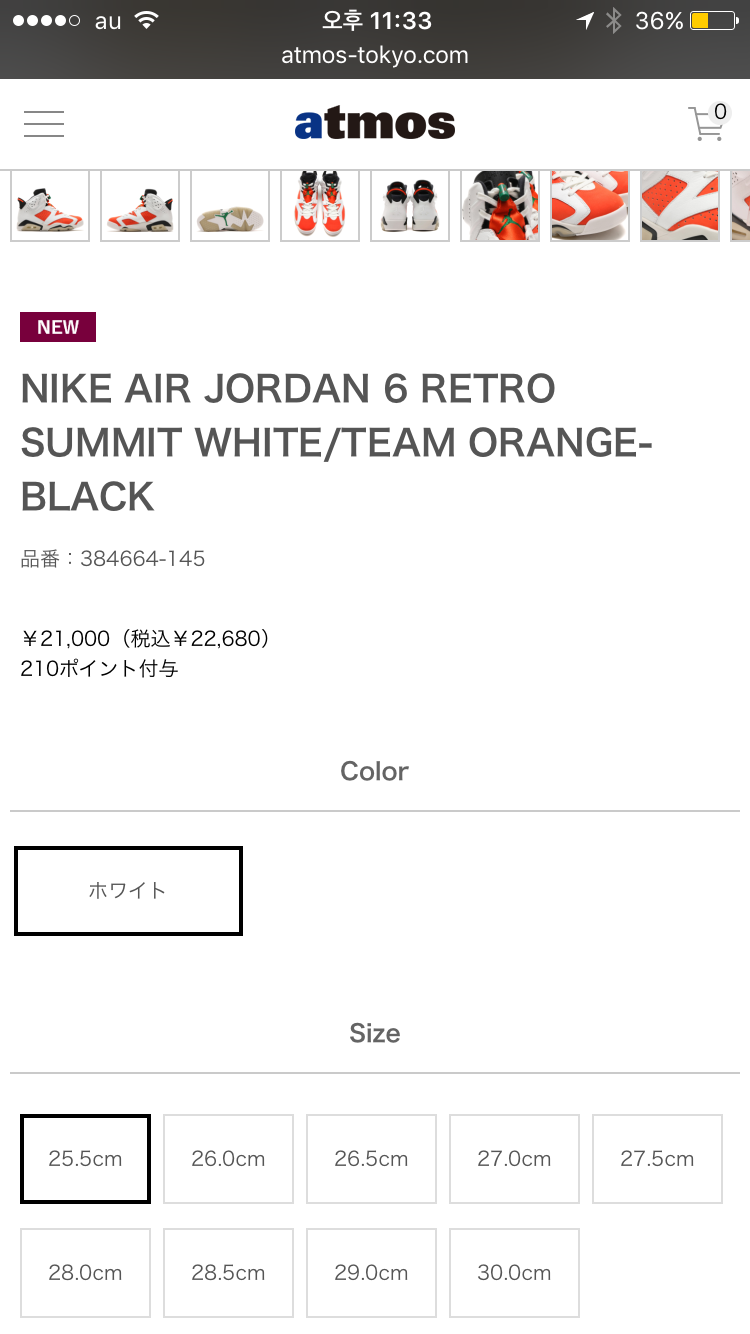The height and width of the screenshot is (1334, 750).
Task: Choose size 26.0cm
Action: coord(228,1159)
